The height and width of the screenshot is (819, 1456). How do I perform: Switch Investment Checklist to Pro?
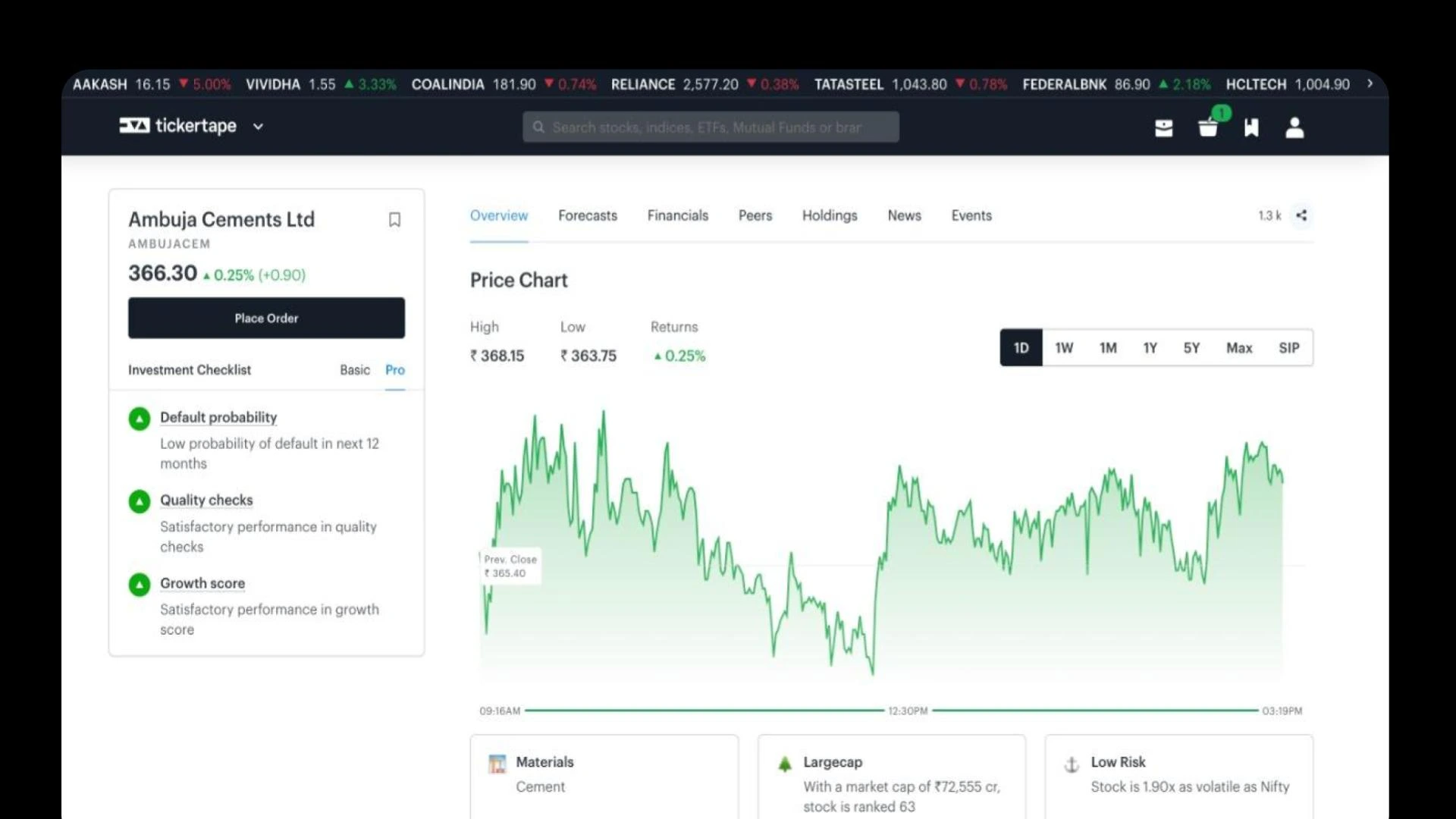pyautogui.click(x=395, y=370)
